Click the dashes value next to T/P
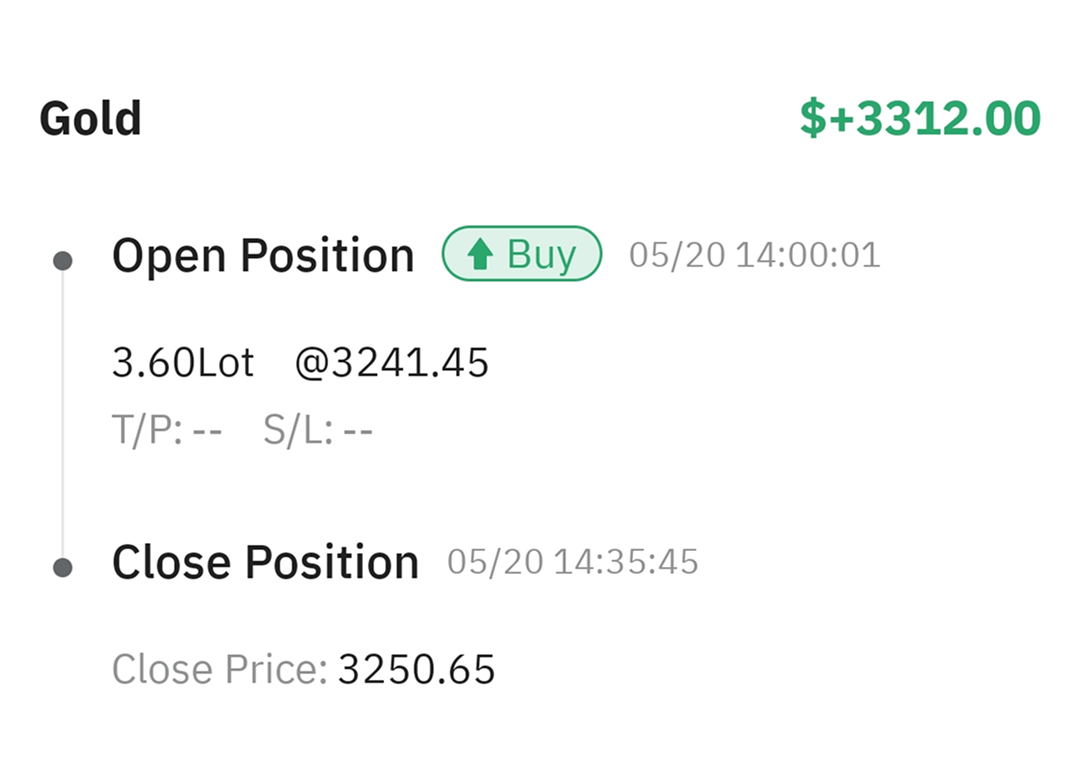The image size is (1080, 780). click(207, 433)
